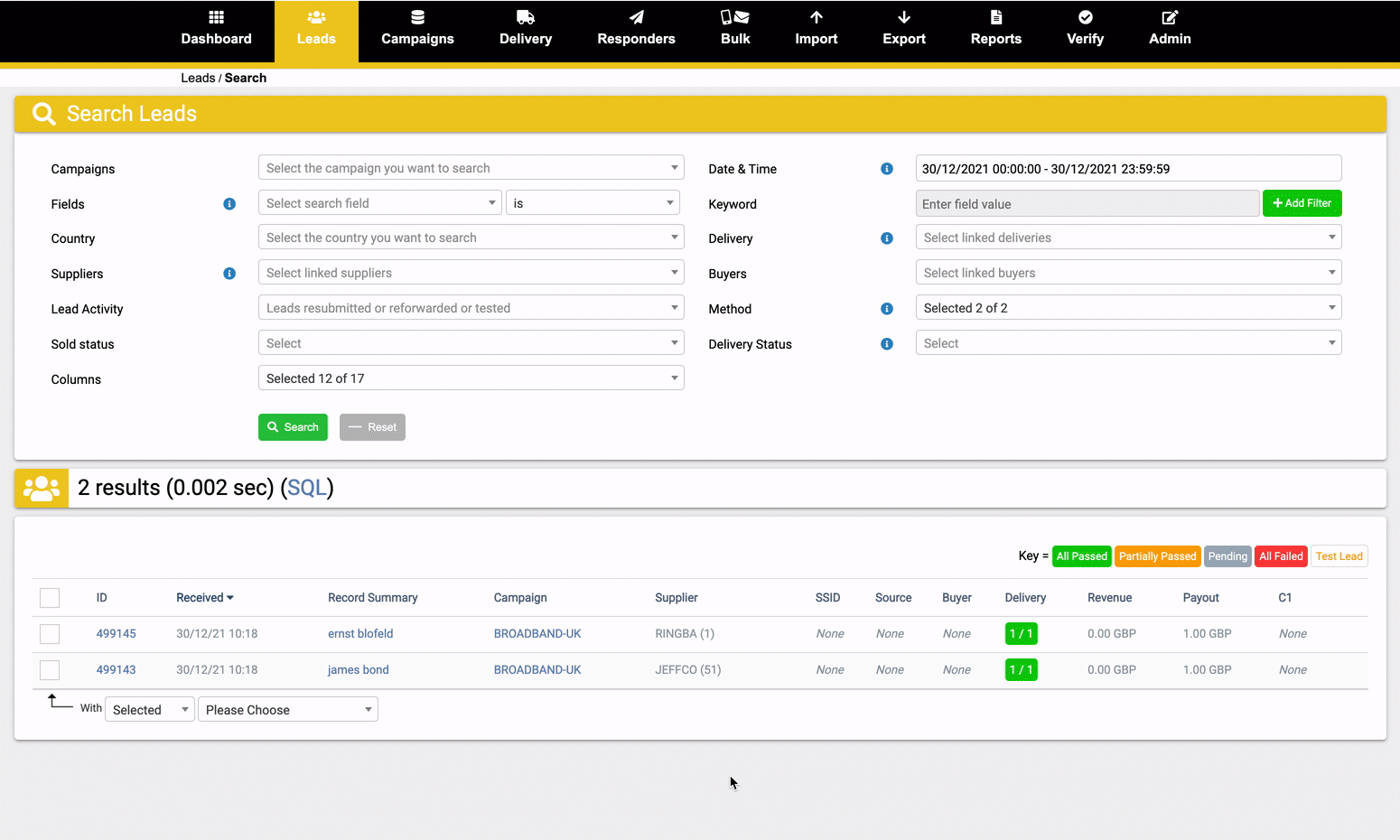This screenshot has height=840, width=1400.
Task: Open the Campaigns search dropdown
Action: (471, 168)
